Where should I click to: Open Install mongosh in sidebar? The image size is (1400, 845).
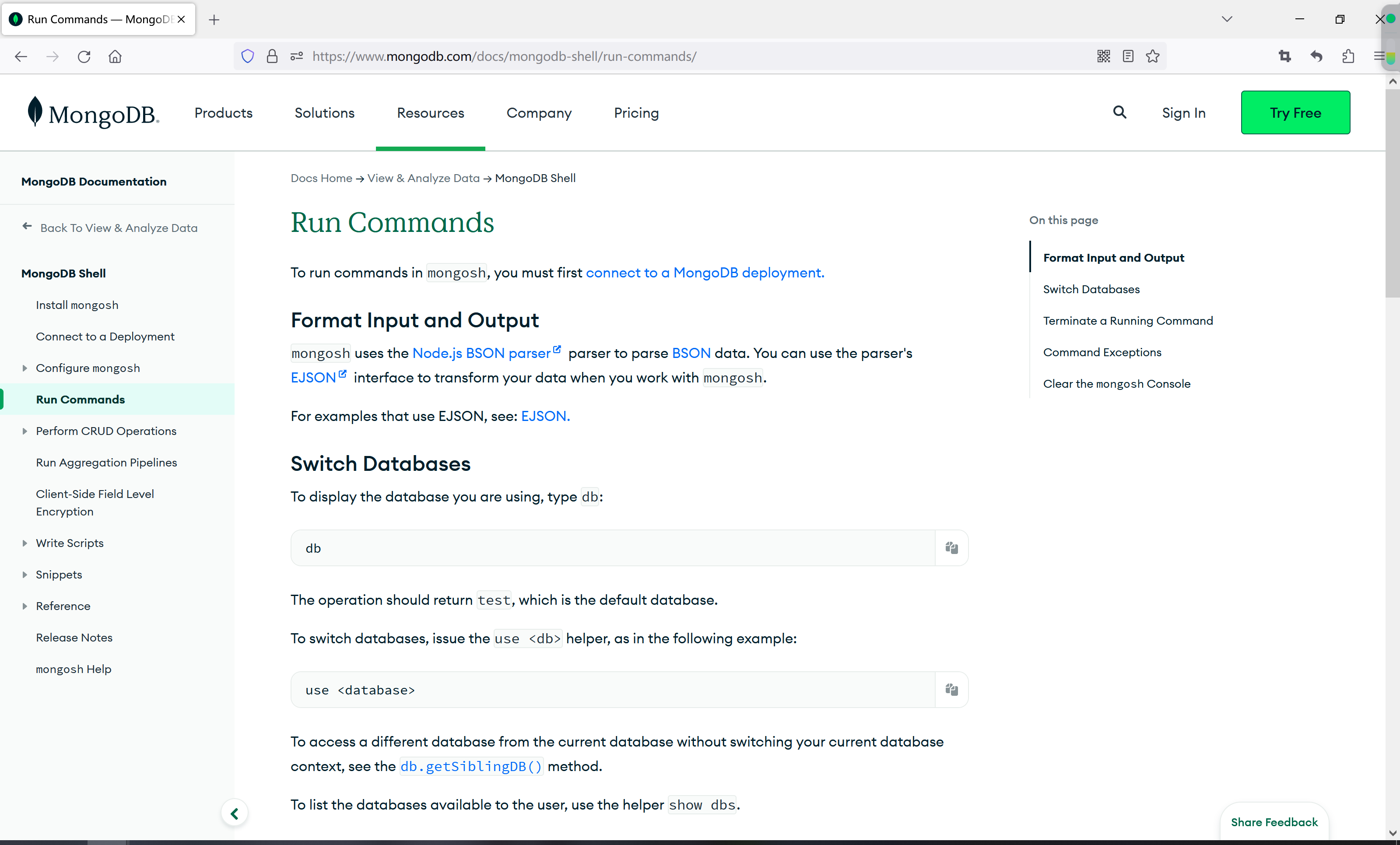point(77,305)
